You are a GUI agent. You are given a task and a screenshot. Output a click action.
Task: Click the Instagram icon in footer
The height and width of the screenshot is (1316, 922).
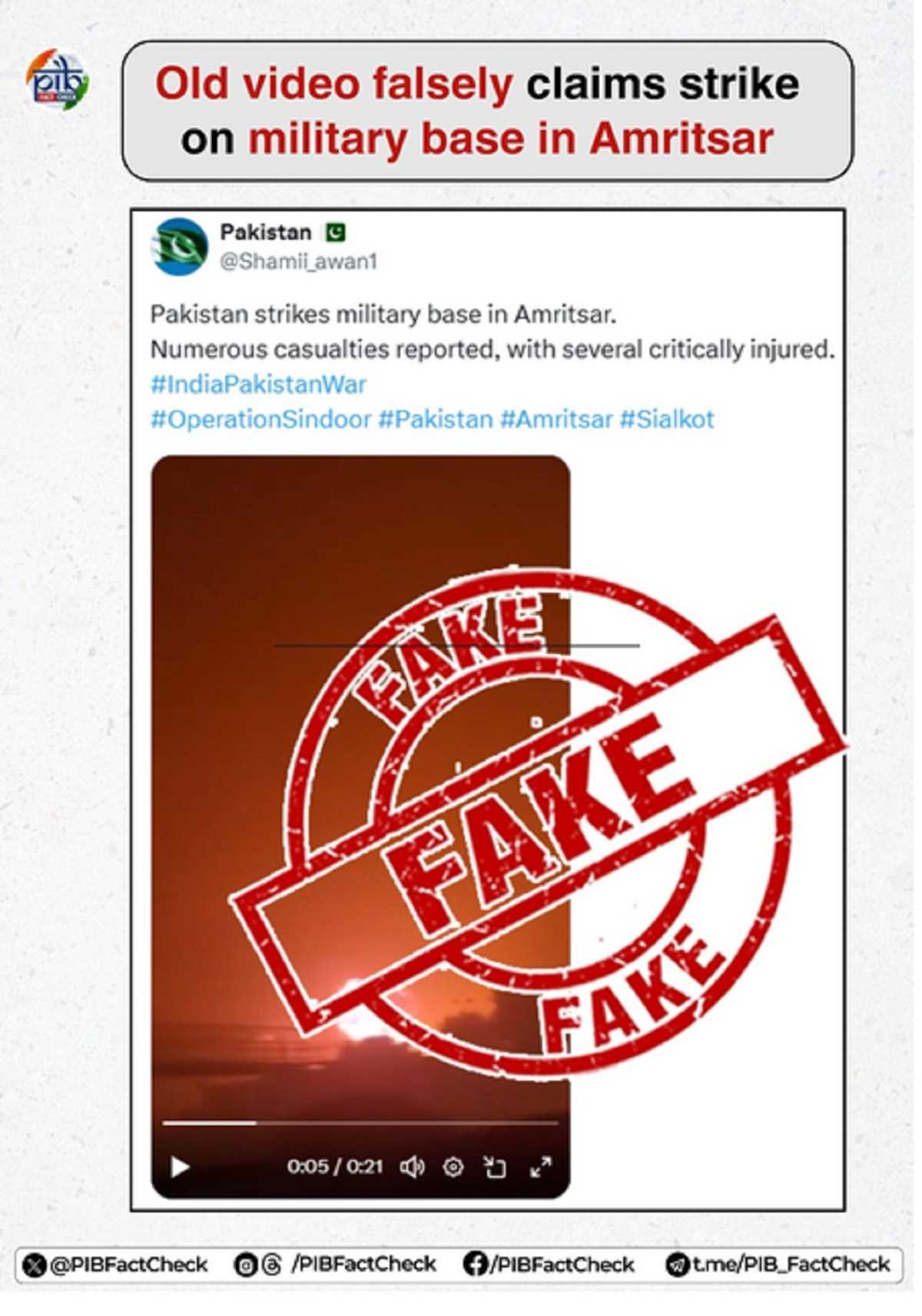pos(246,1265)
